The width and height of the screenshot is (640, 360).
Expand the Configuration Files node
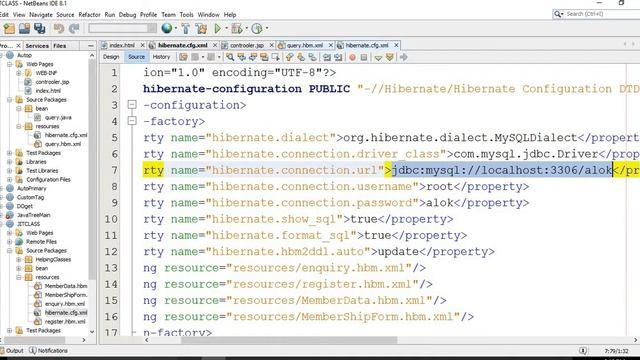(9, 180)
